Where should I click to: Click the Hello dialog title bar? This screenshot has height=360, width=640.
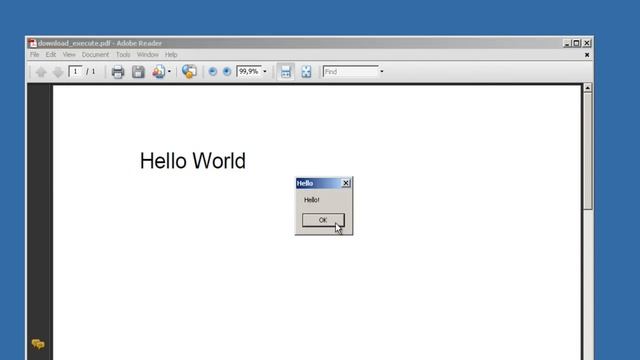[x=318, y=183]
